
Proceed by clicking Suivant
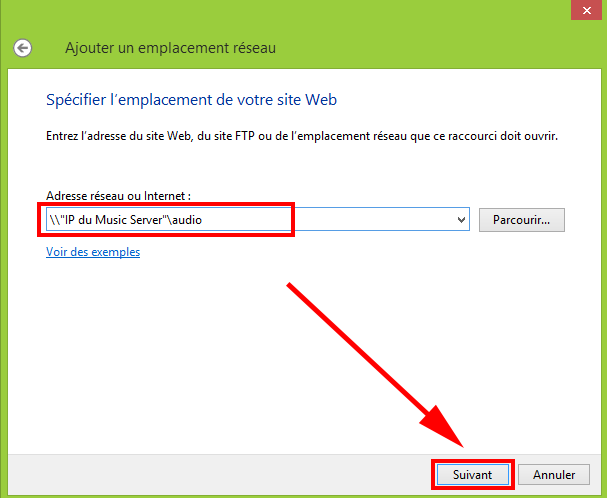[x=472, y=474]
